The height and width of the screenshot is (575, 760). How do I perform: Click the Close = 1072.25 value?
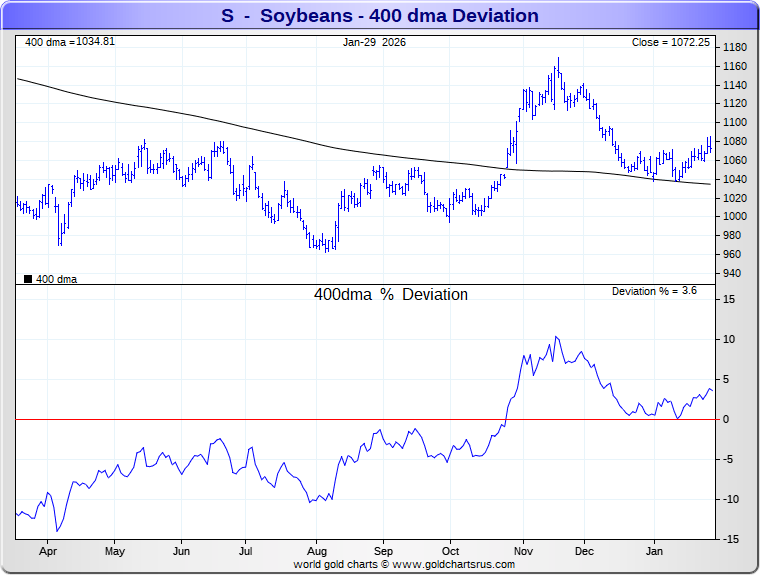pyautogui.click(x=669, y=42)
